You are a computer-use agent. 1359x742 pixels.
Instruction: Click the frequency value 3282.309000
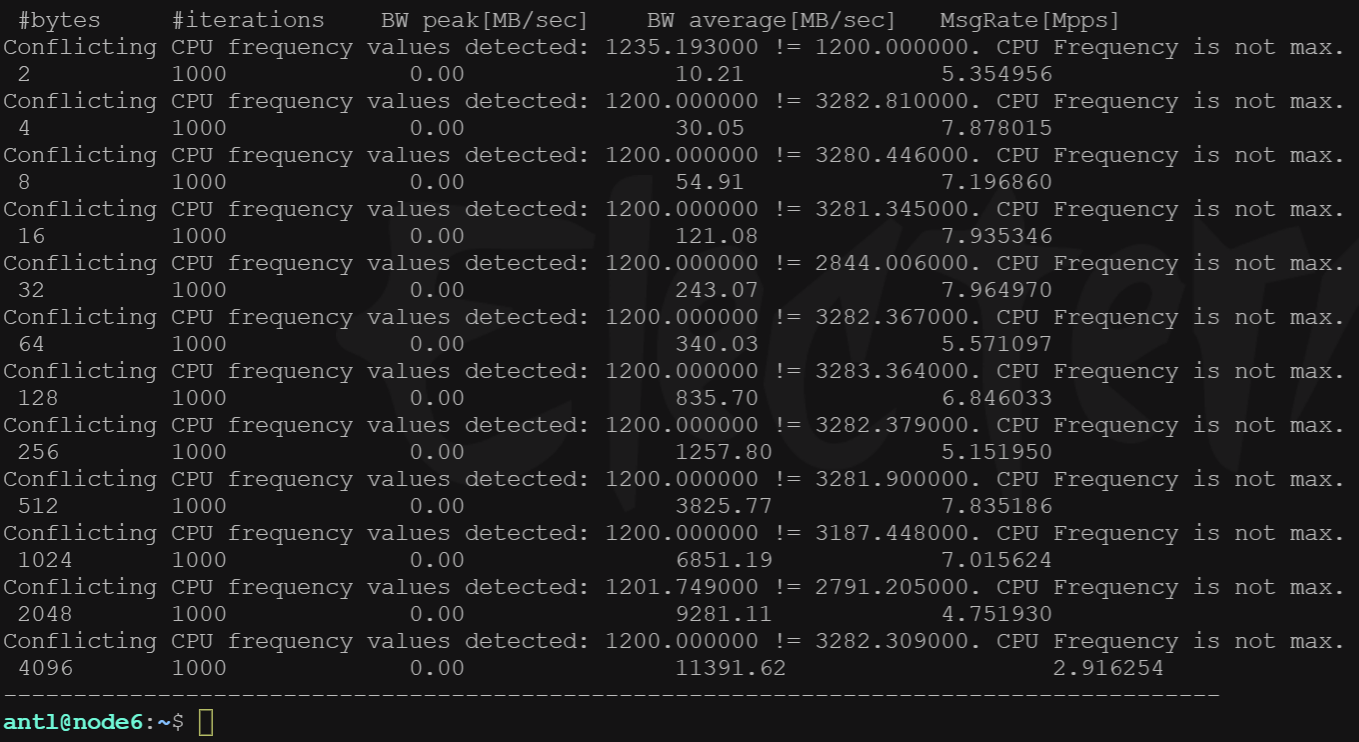point(891,641)
